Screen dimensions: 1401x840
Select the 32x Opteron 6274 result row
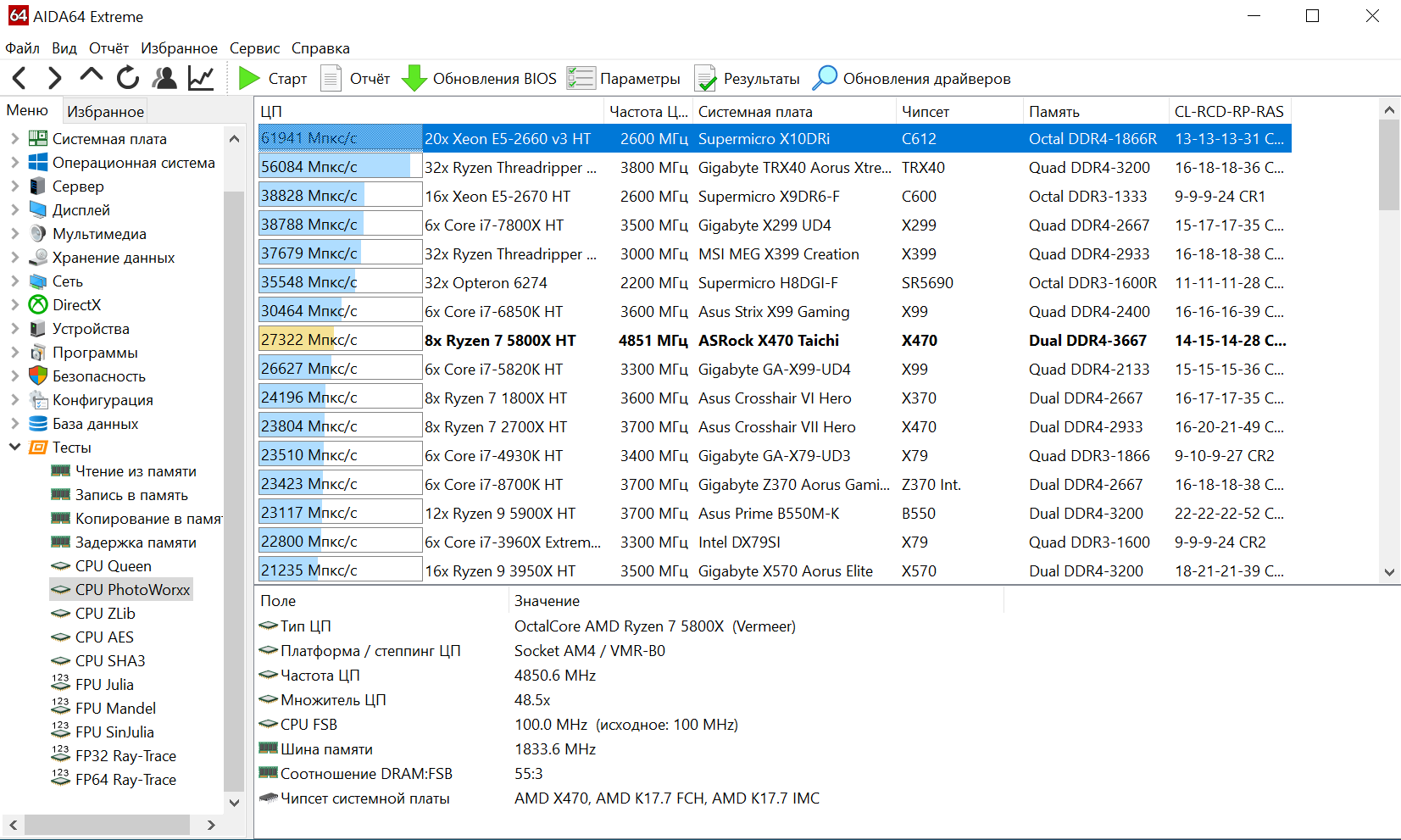774,282
